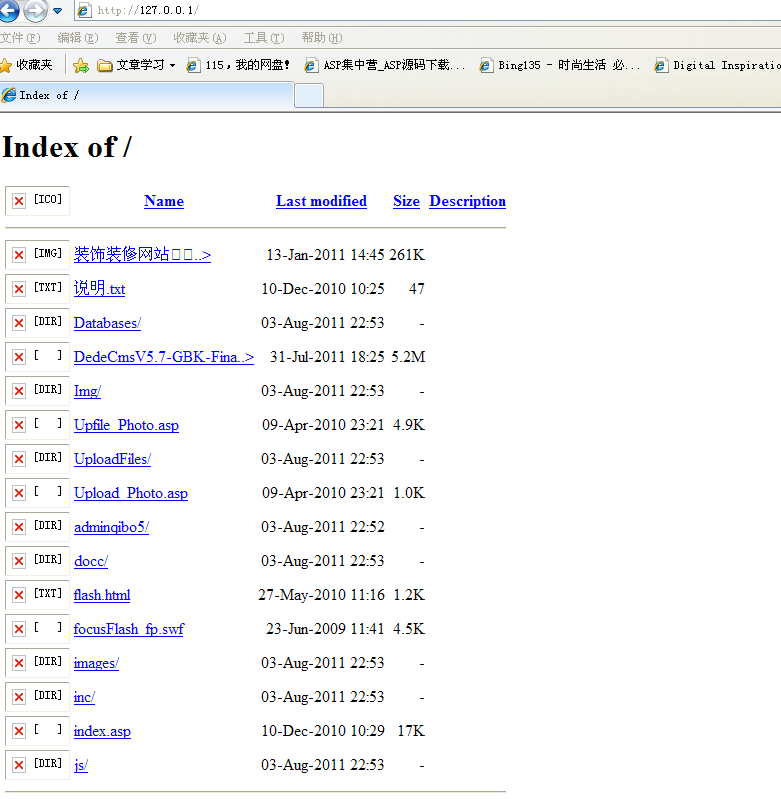781x799 pixels.
Task: Open the js/ directory link
Action: tap(80, 765)
